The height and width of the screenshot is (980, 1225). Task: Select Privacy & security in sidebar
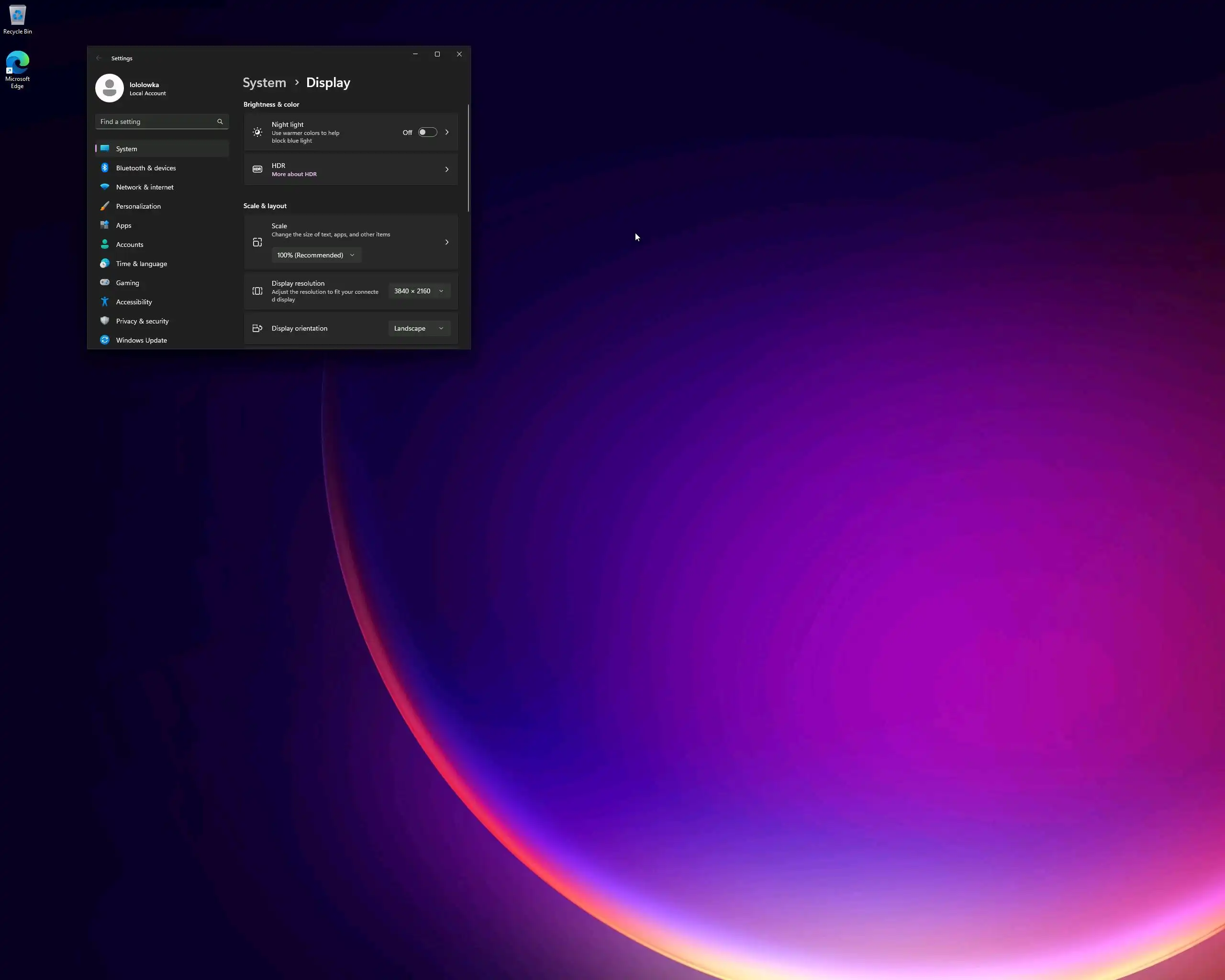tap(142, 321)
